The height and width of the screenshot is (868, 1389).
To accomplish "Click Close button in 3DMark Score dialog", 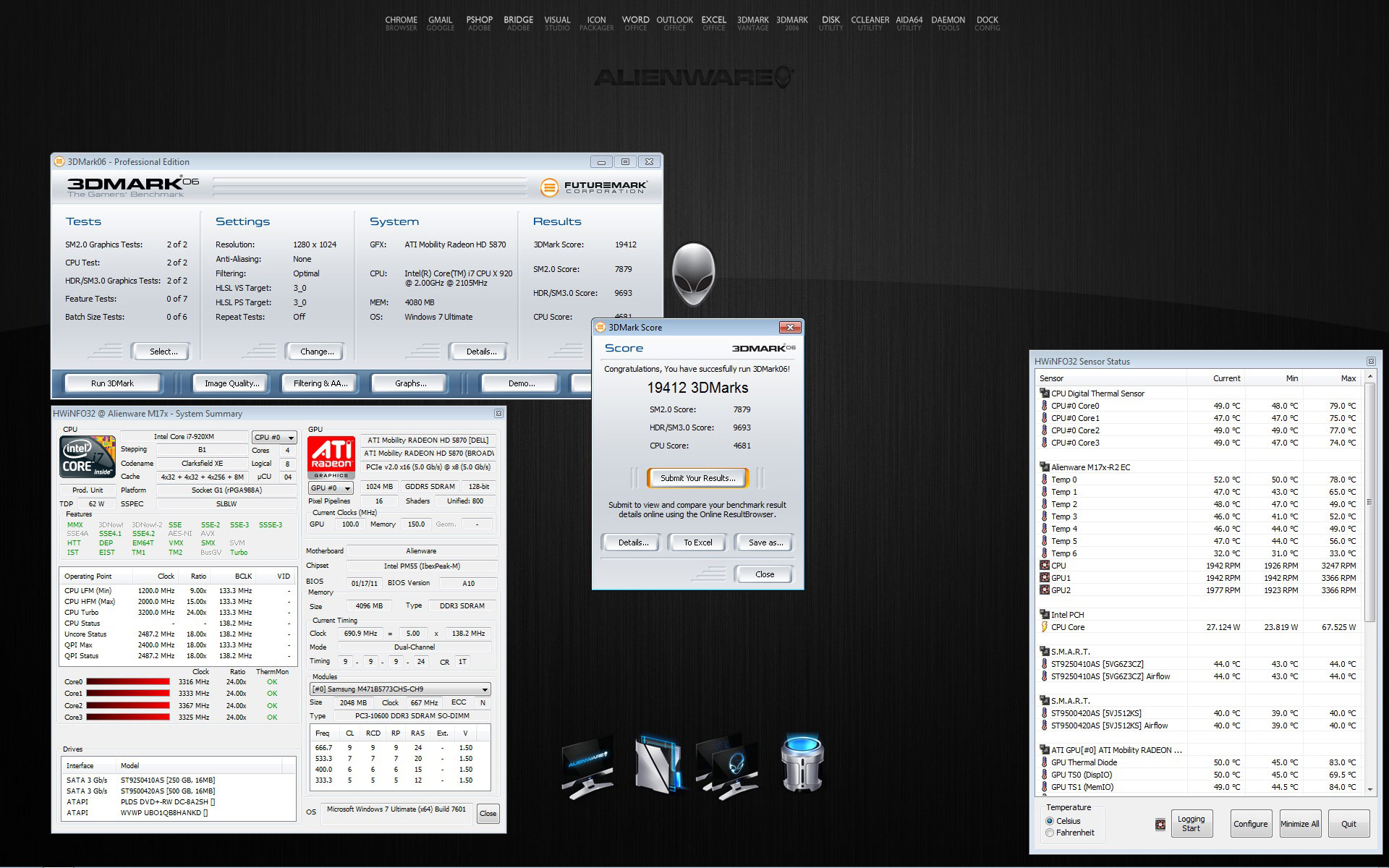I will tap(764, 574).
